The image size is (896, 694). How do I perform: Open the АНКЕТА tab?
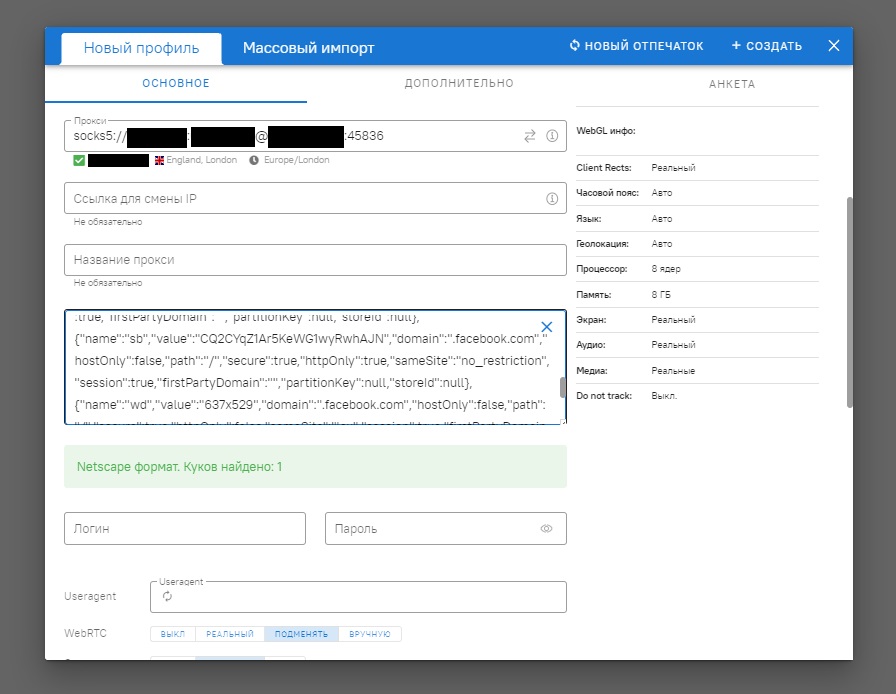point(731,84)
